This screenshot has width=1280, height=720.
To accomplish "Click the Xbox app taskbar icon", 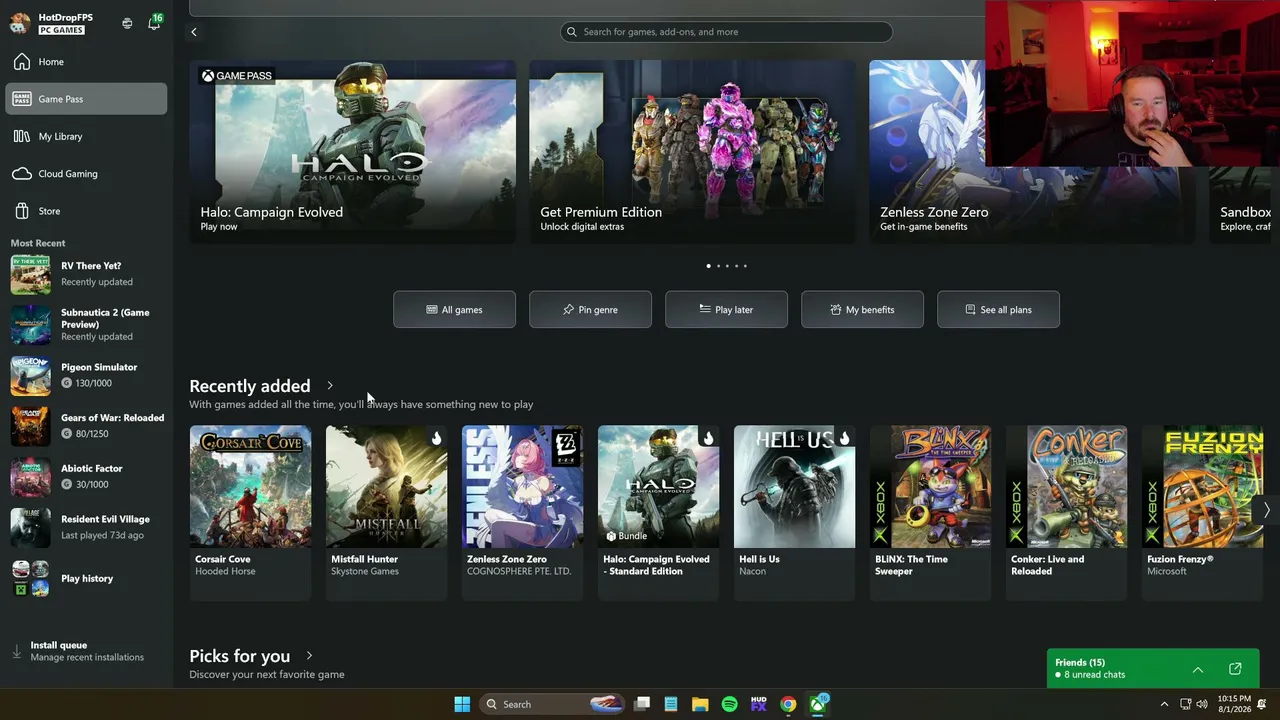I will 818,704.
